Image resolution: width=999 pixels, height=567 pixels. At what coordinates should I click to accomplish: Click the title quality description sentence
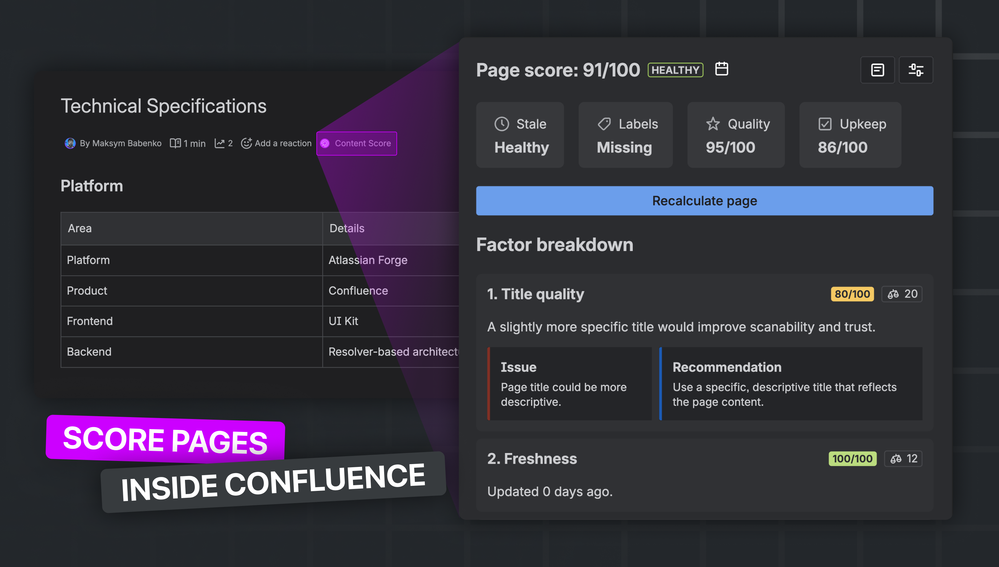[x=681, y=327]
